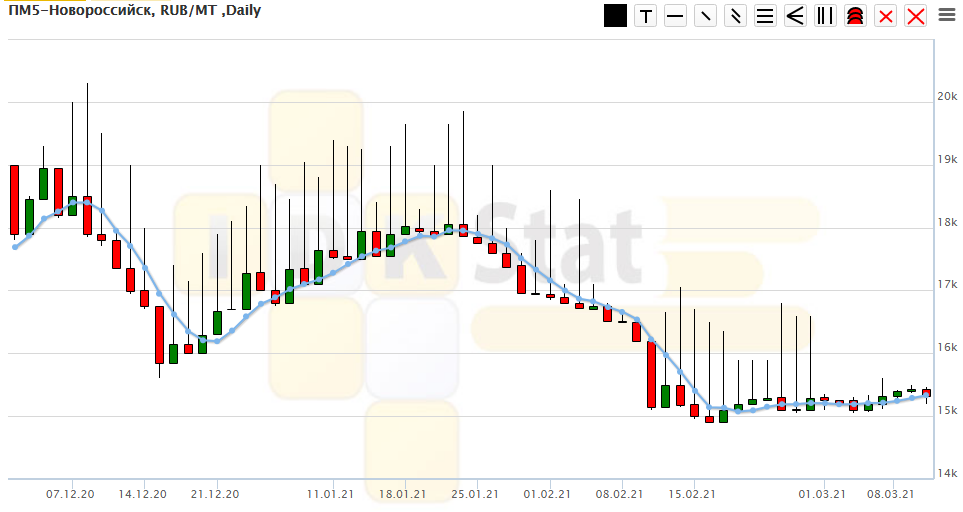This screenshot has width=963, height=512.
Task: Click the larger red X clear-all icon
Action: tap(916, 16)
